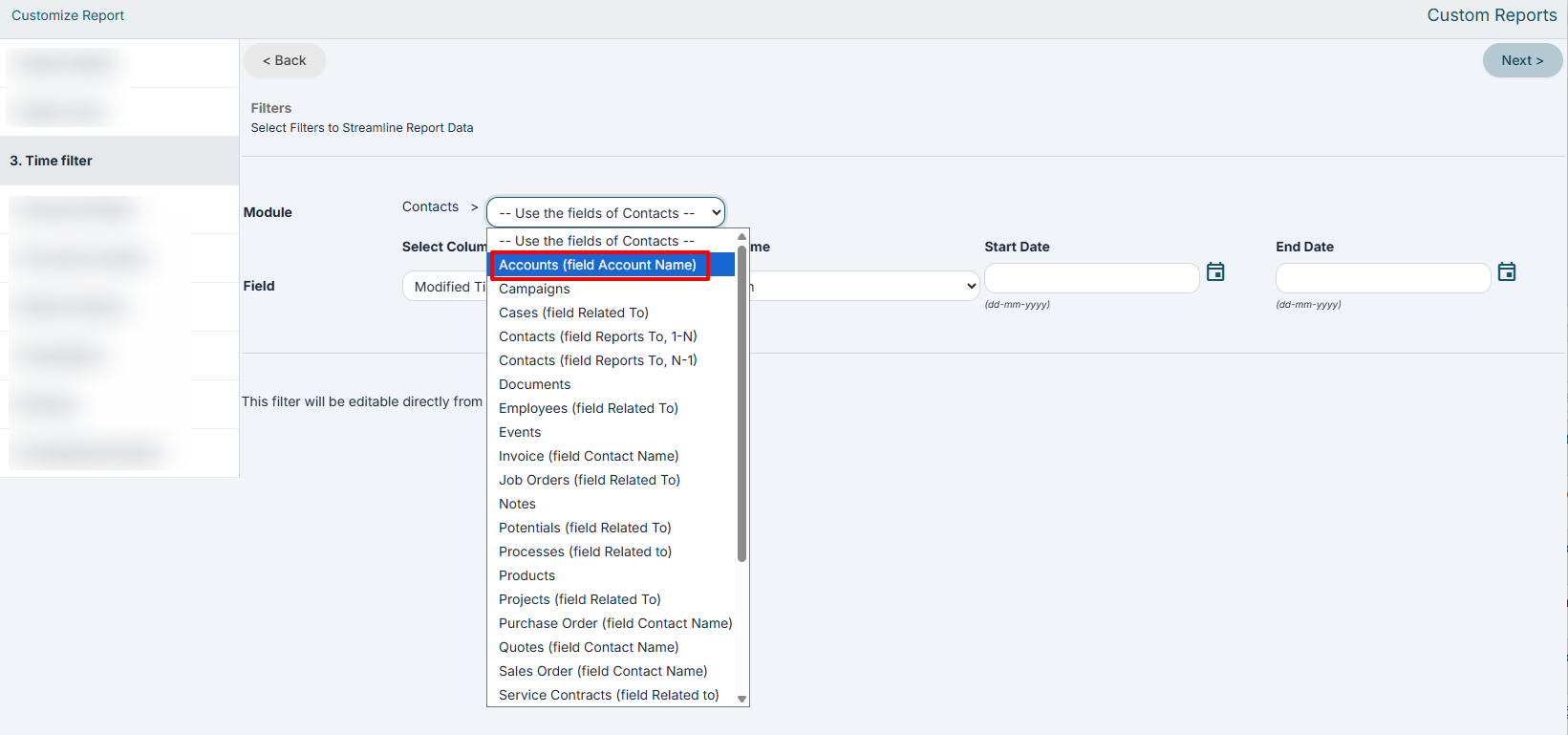This screenshot has height=735, width=1568.
Task: Expand the time range select box
Action: click(865, 286)
